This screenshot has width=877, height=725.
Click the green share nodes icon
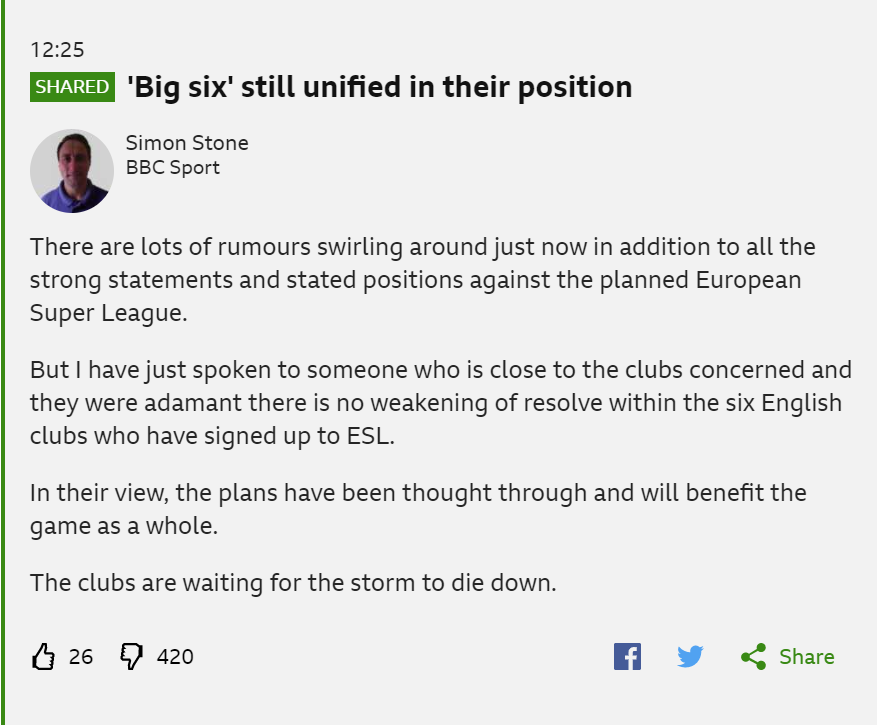point(753,656)
